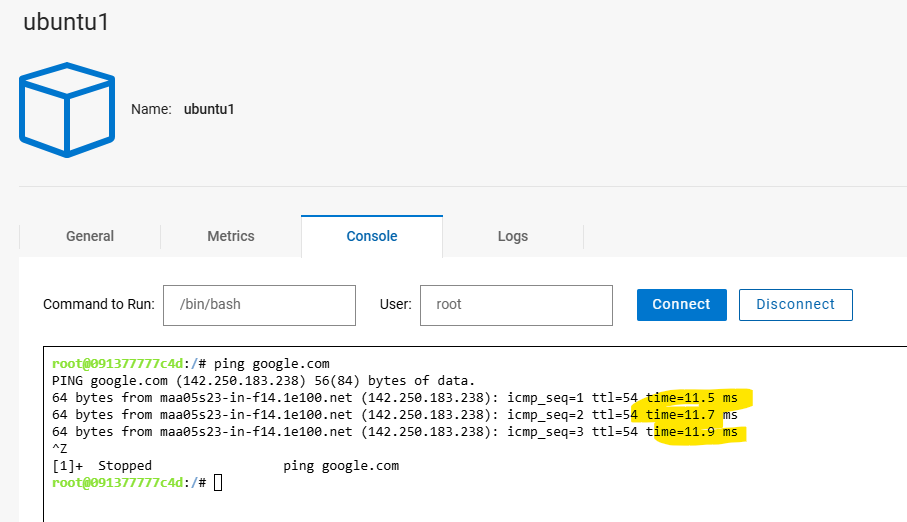Select the Console tab

click(372, 237)
